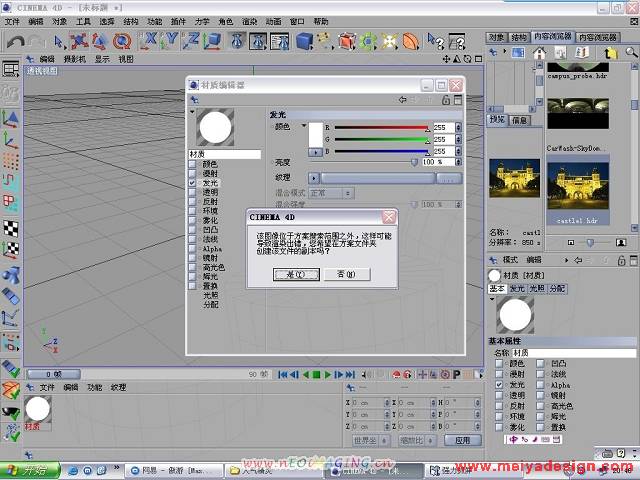
Task: Click the home icon in content browser
Action: click(x=540, y=52)
